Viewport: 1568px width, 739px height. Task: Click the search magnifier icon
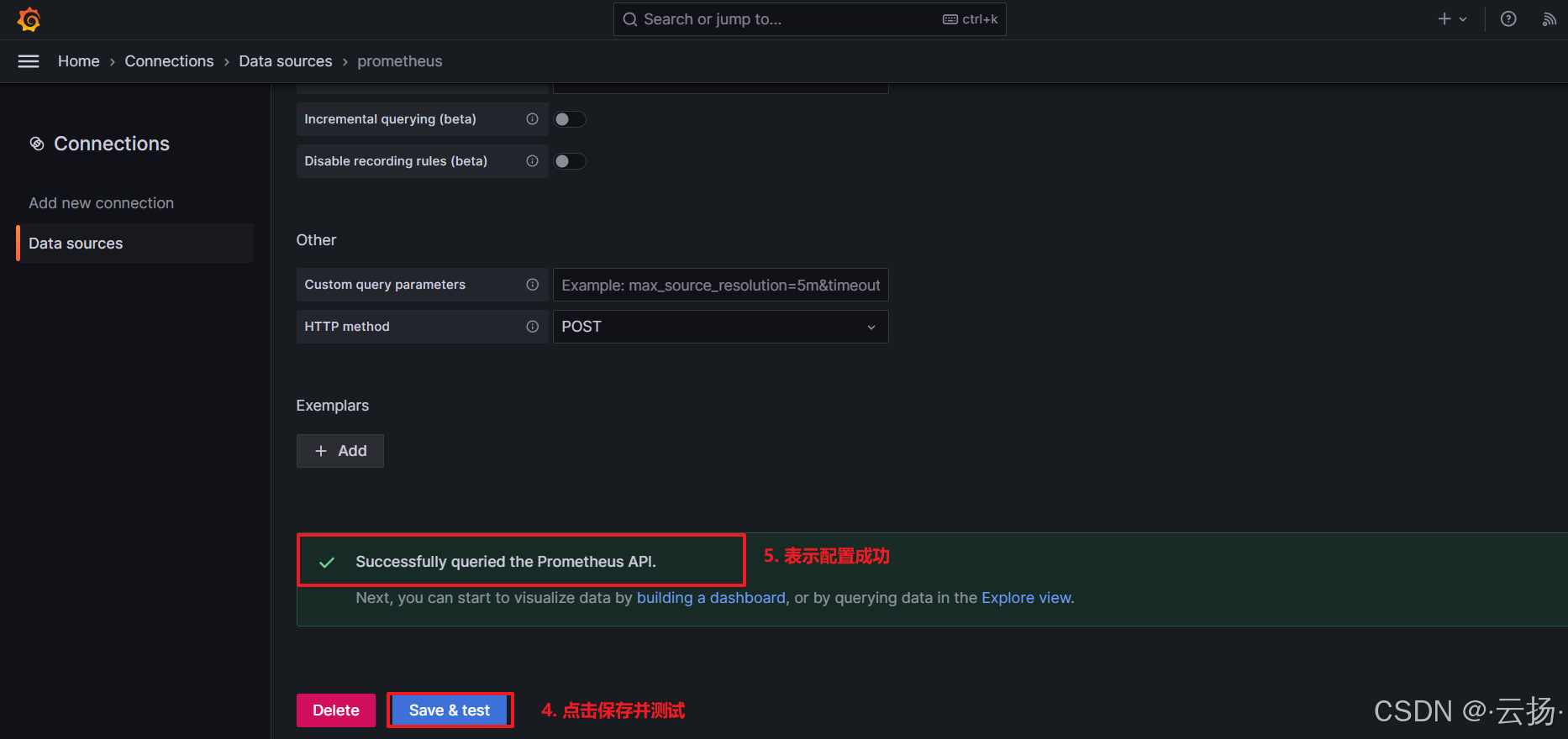coord(629,19)
